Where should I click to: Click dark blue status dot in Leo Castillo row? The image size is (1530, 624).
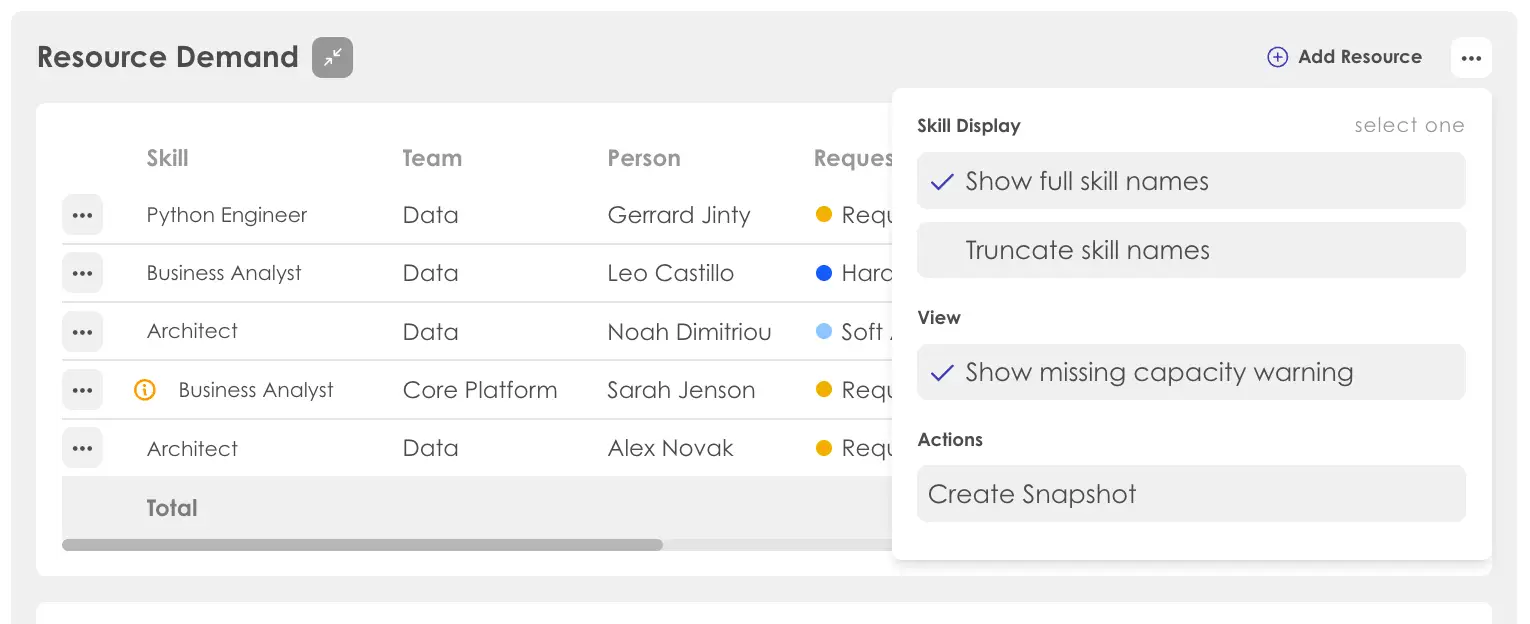click(824, 273)
